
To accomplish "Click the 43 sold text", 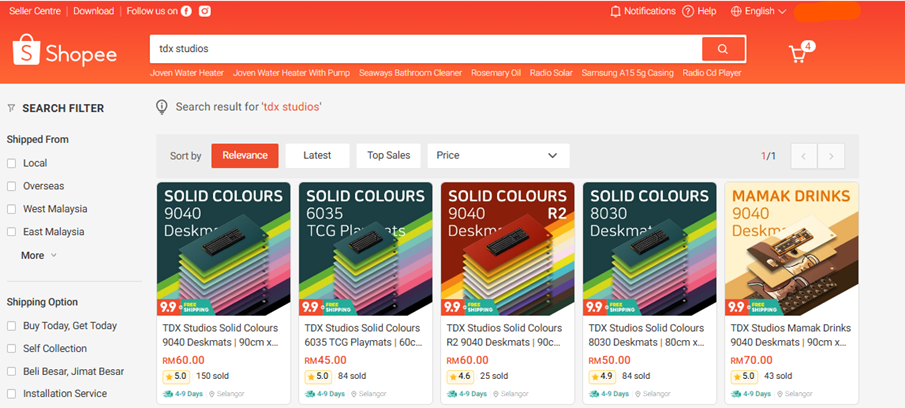I will pyautogui.click(x=778, y=376).
